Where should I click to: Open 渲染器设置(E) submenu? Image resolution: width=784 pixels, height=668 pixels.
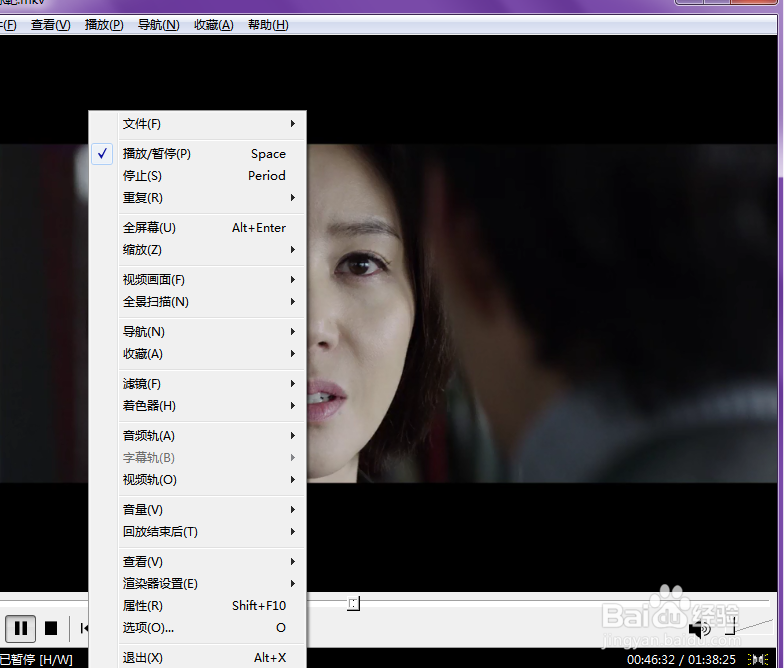pyautogui.click(x=198, y=584)
